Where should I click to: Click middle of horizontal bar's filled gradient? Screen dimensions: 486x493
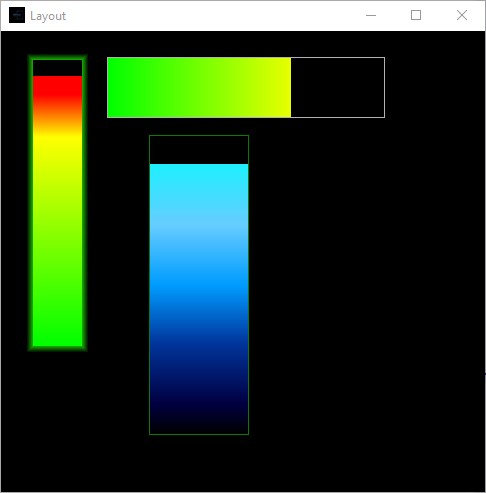coord(199,87)
